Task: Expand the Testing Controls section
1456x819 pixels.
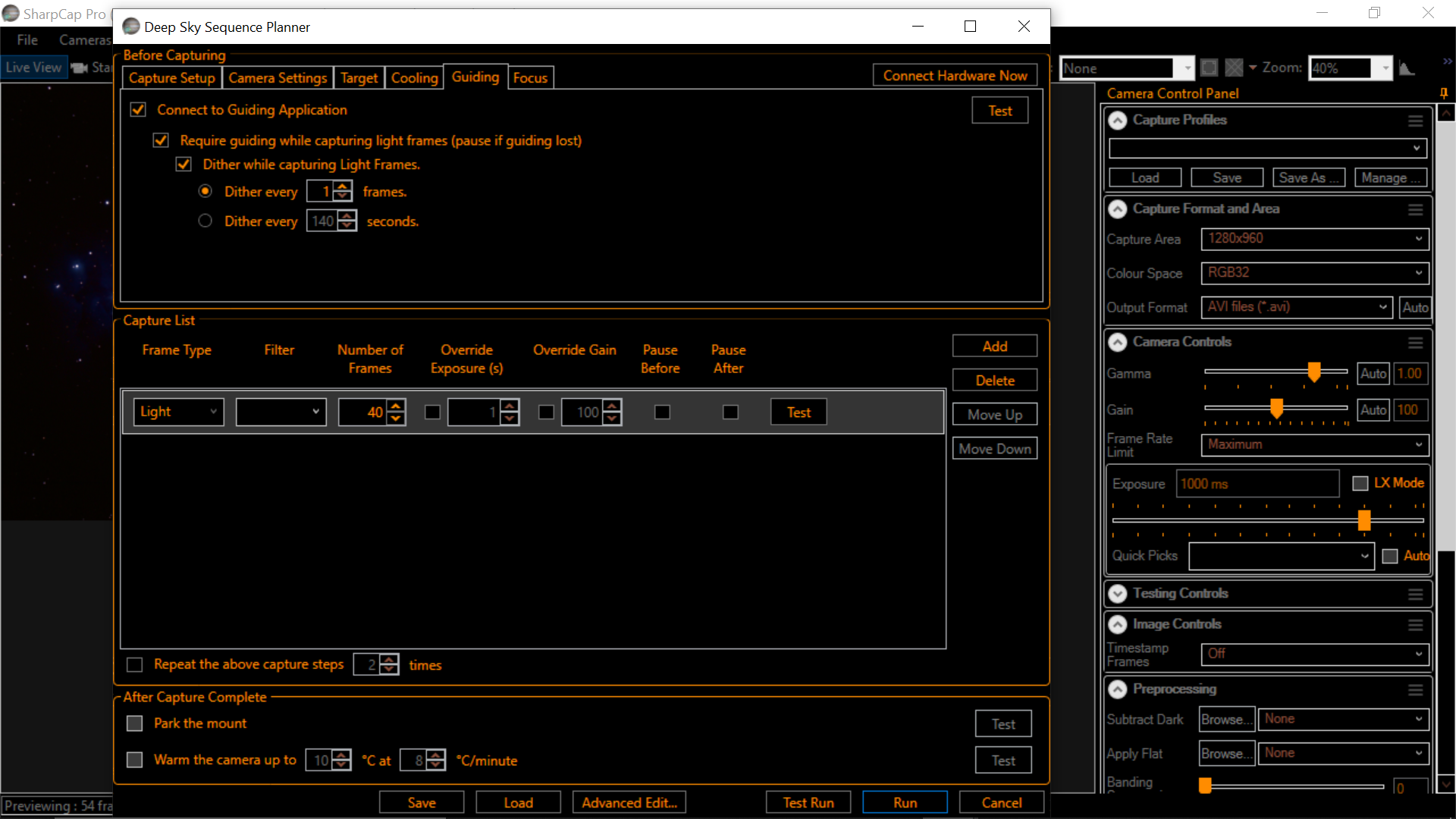Action: point(1118,594)
